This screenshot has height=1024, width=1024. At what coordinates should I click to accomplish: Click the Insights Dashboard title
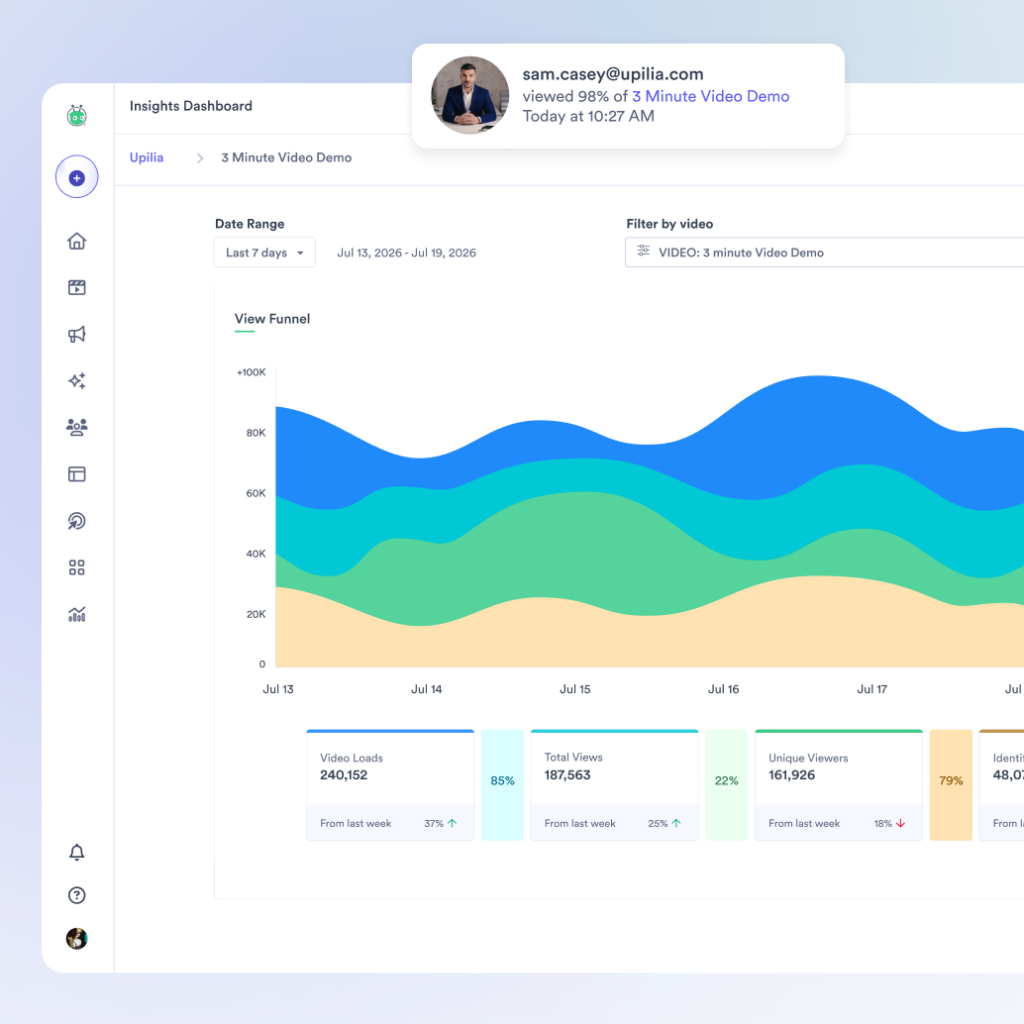[x=191, y=106]
